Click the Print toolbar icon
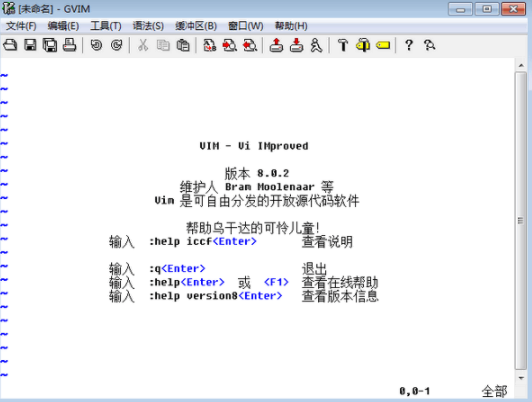This screenshot has height=402, width=532. (x=70, y=45)
